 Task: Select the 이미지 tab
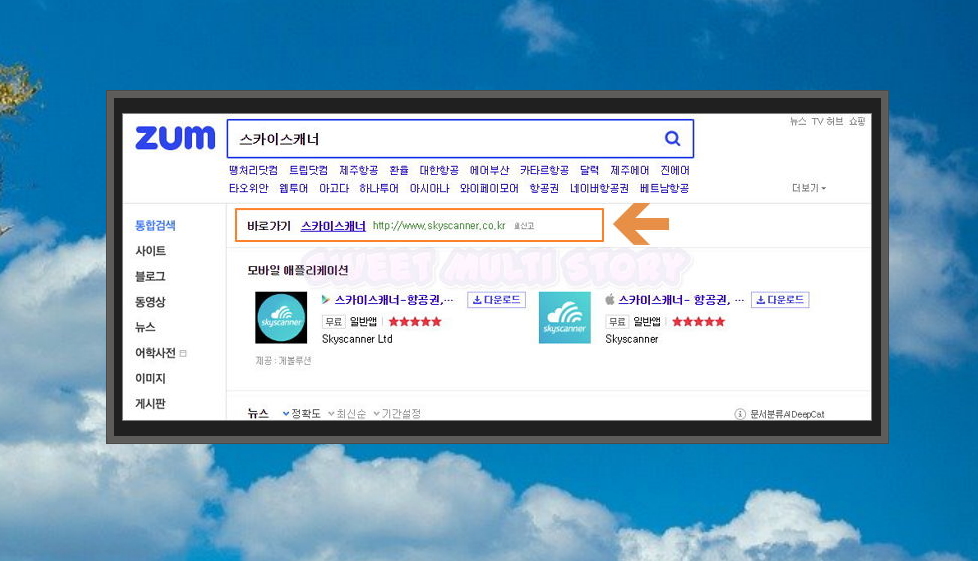[x=150, y=378]
